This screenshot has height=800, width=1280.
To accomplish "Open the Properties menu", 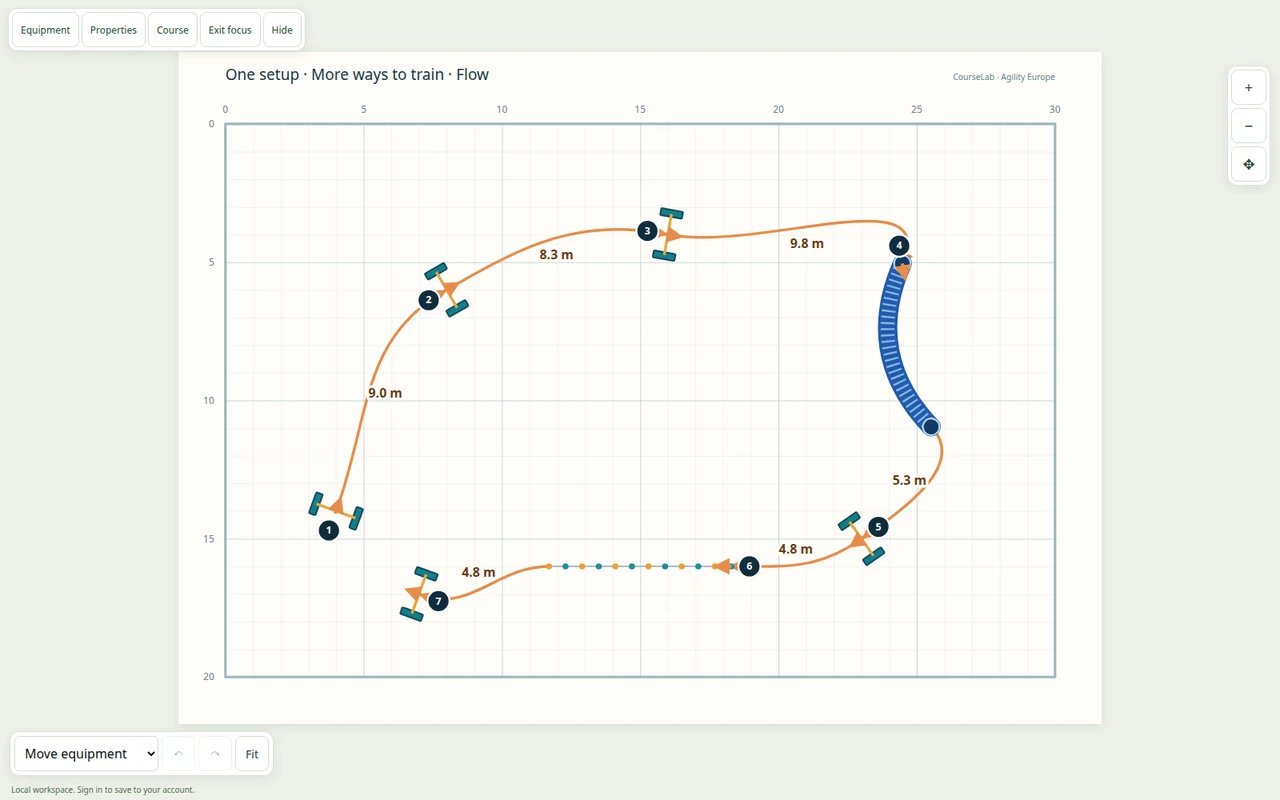I will click(113, 30).
